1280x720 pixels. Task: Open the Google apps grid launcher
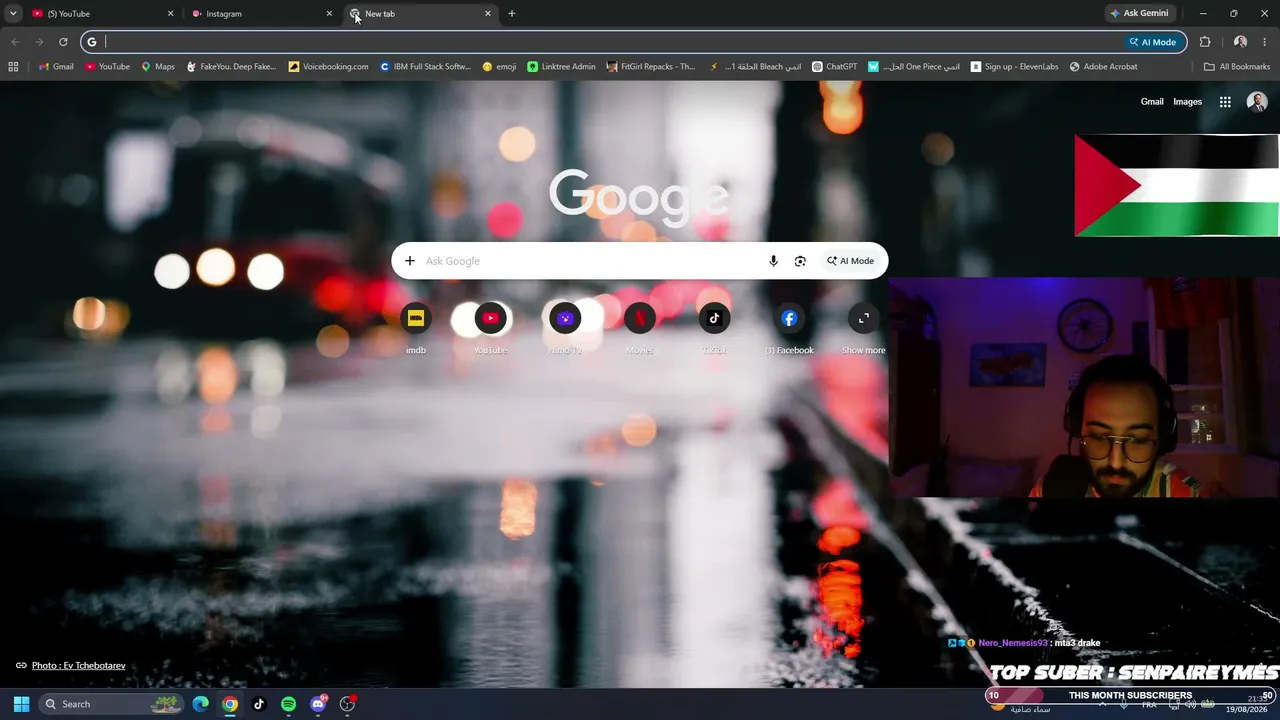point(1225,102)
